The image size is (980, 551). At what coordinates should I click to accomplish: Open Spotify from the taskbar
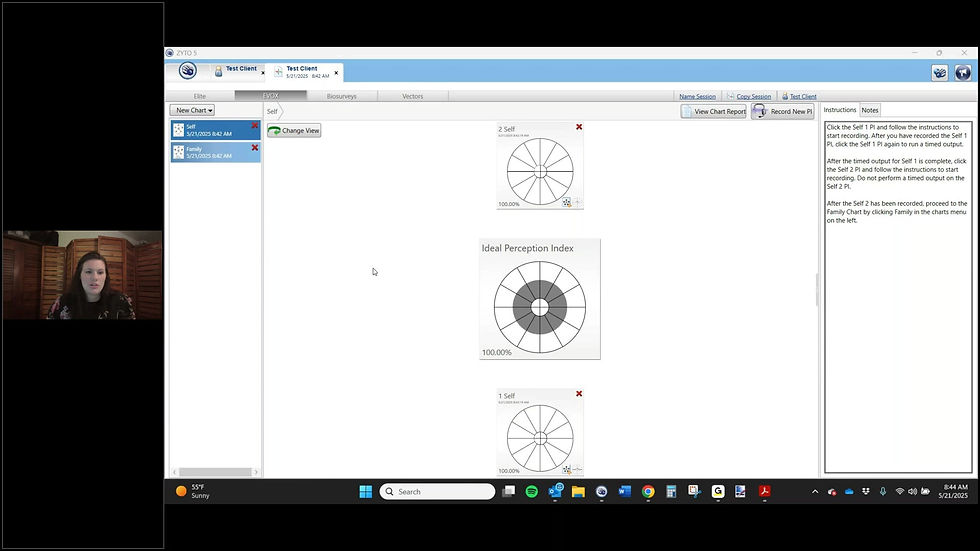coord(532,492)
